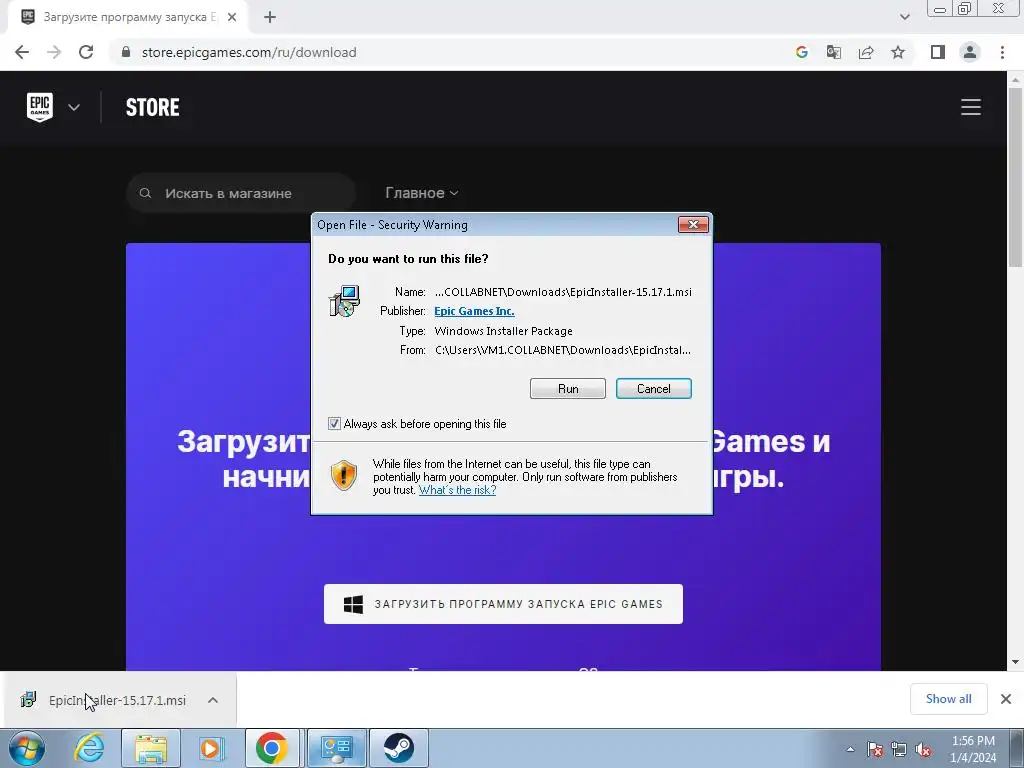Viewport: 1024px width, 768px height.
Task: Open Windows Media Player from the taskbar
Action: tap(211, 748)
